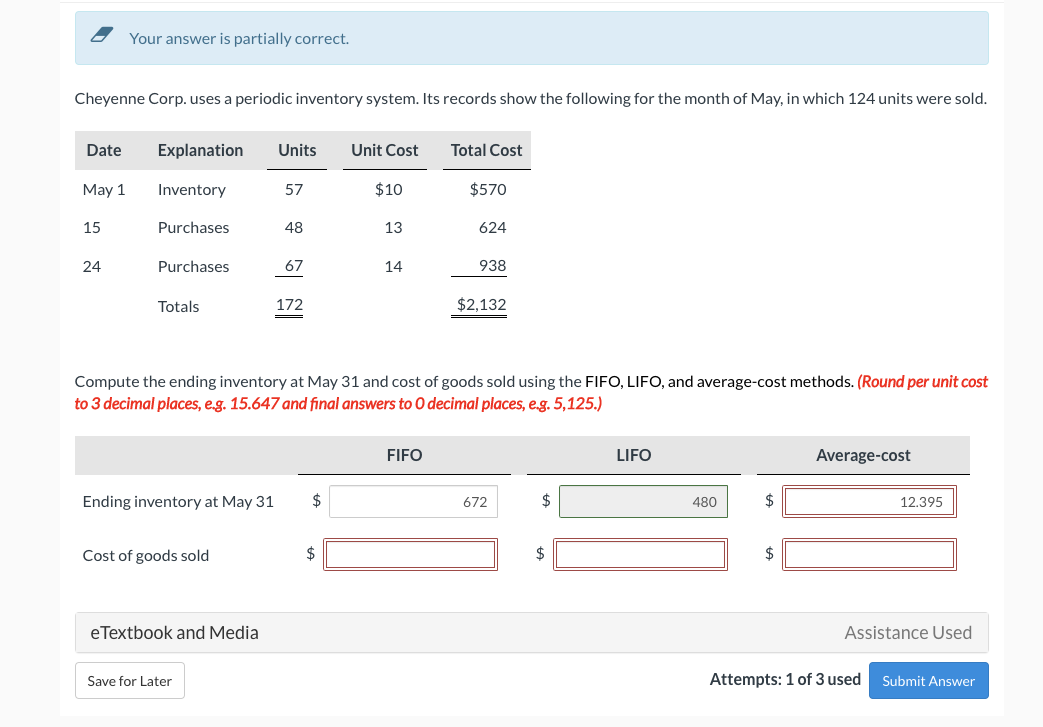Viewport: 1043px width, 727px height.
Task: Click the May 1 Inventory total cost $570
Action: (x=488, y=190)
